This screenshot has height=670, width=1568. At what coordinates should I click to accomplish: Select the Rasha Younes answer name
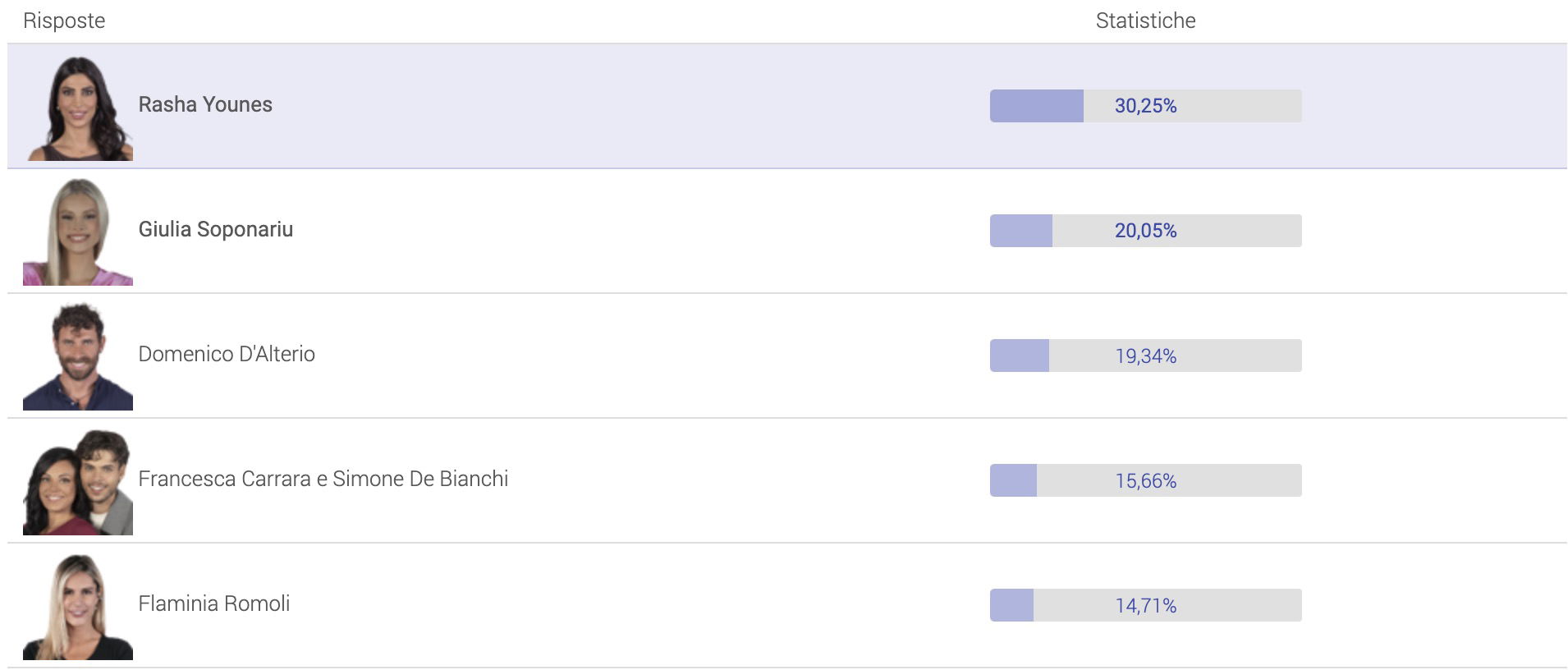pos(205,104)
